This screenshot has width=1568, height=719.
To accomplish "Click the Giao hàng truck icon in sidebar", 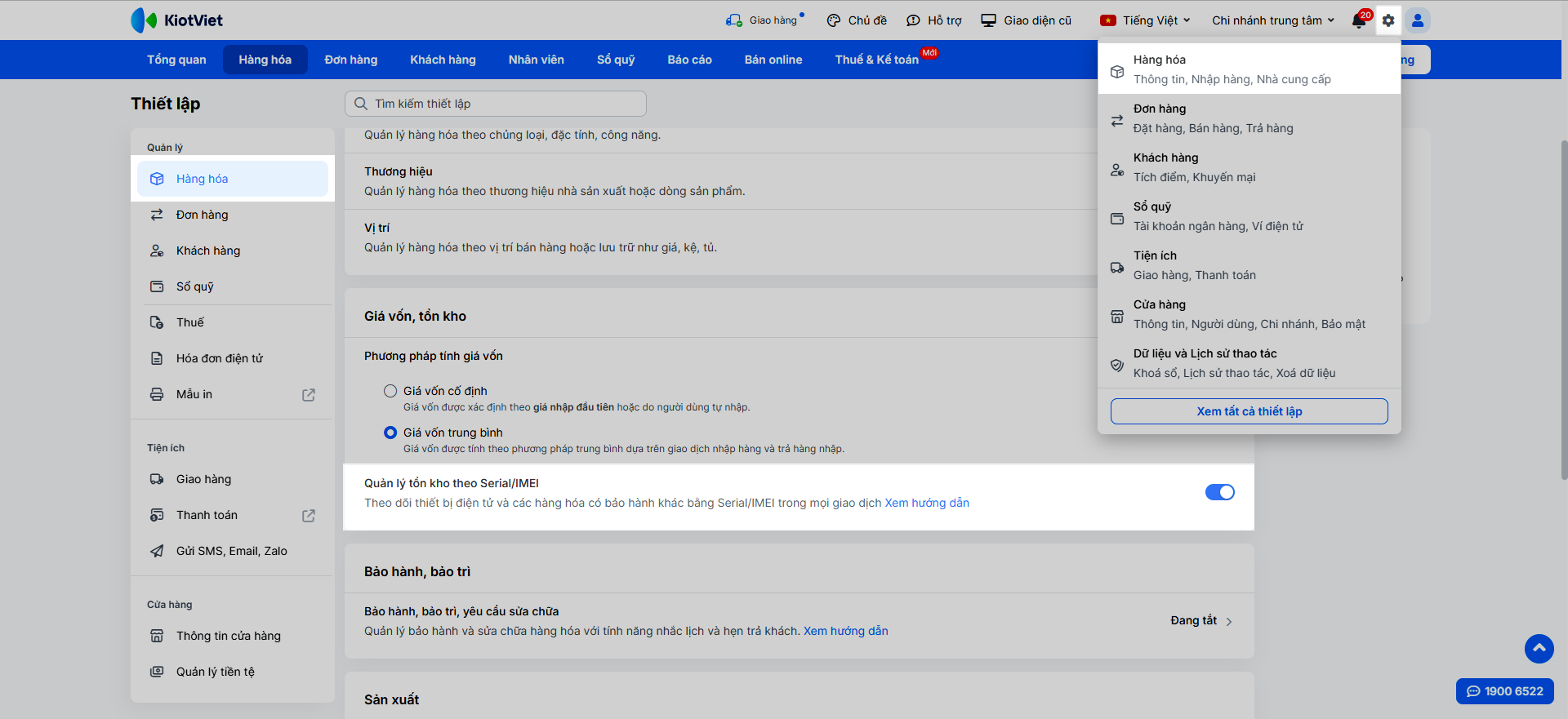I will 157,479.
